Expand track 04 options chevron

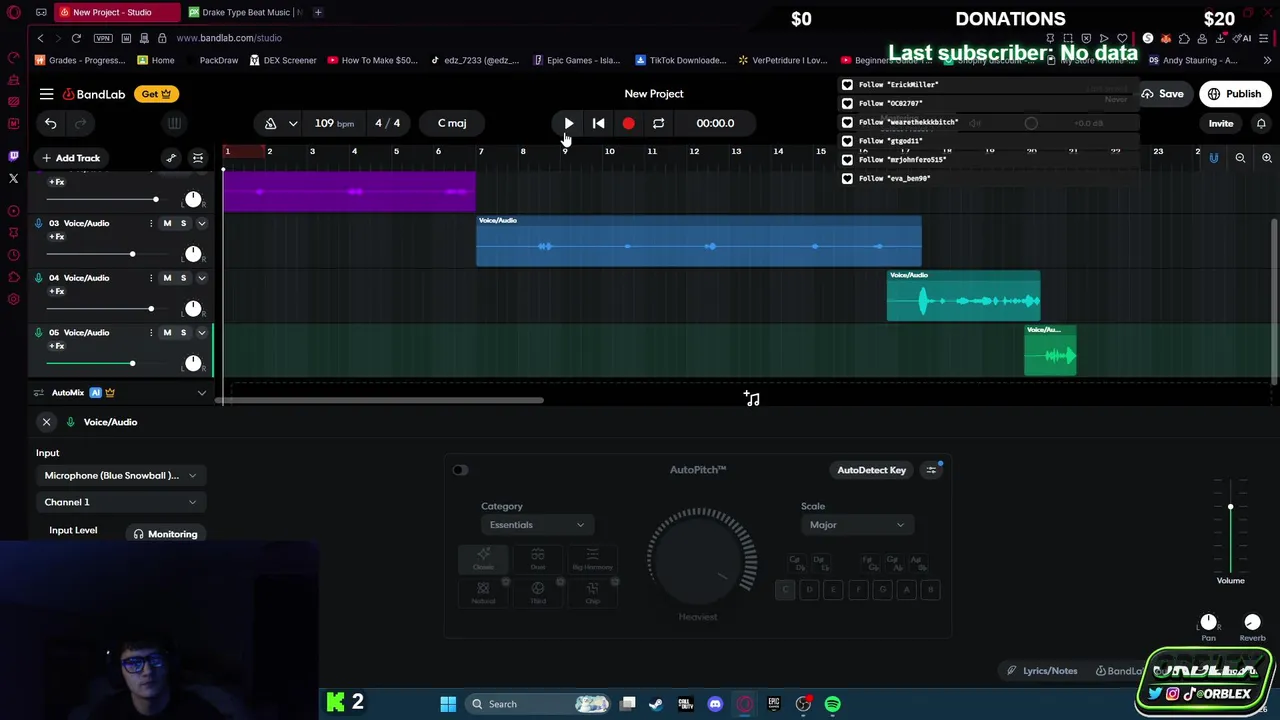[201, 278]
